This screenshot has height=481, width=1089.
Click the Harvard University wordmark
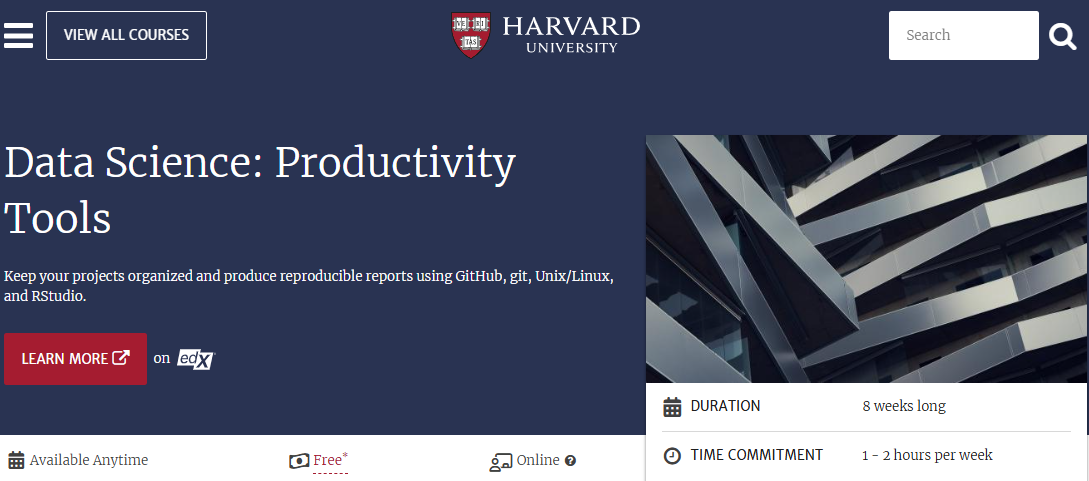point(570,33)
